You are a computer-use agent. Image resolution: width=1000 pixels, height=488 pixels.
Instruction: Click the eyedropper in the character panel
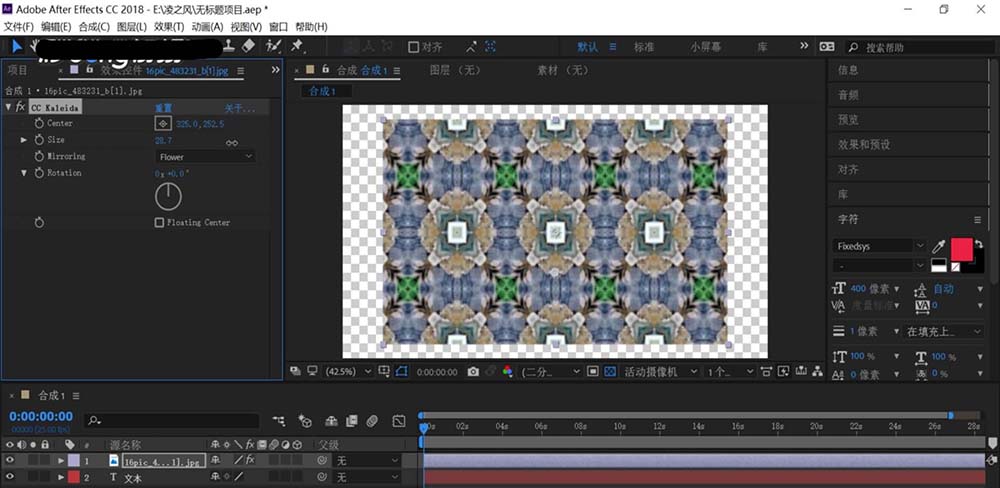(938, 246)
